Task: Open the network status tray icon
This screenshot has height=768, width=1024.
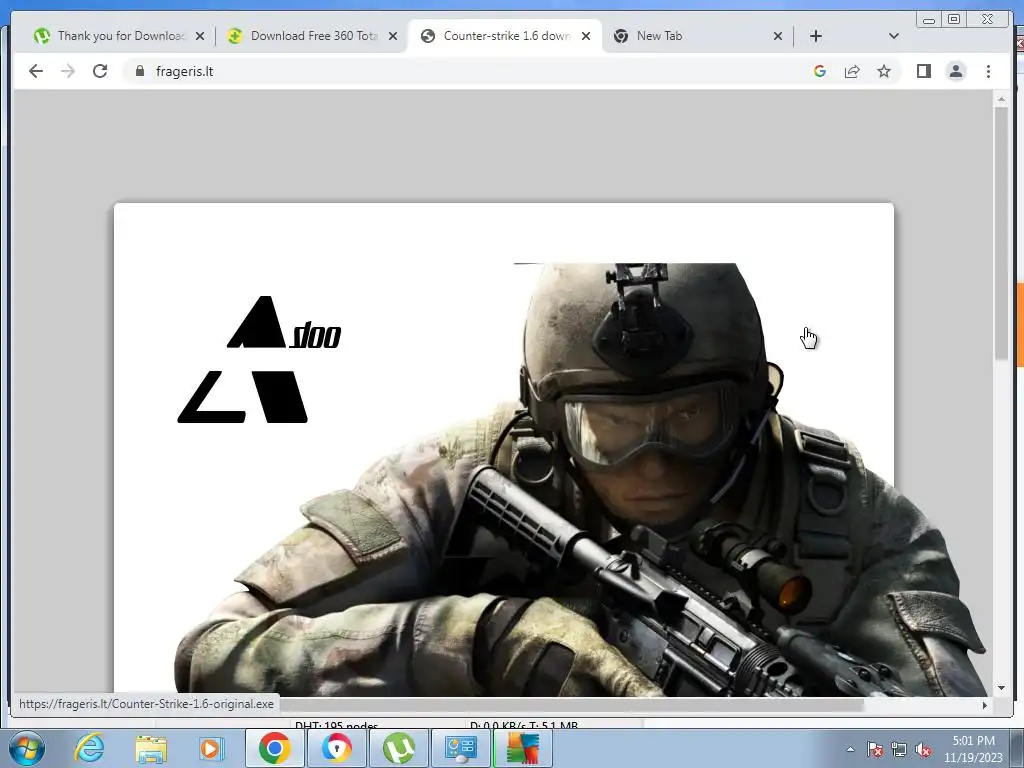Action: click(x=899, y=750)
